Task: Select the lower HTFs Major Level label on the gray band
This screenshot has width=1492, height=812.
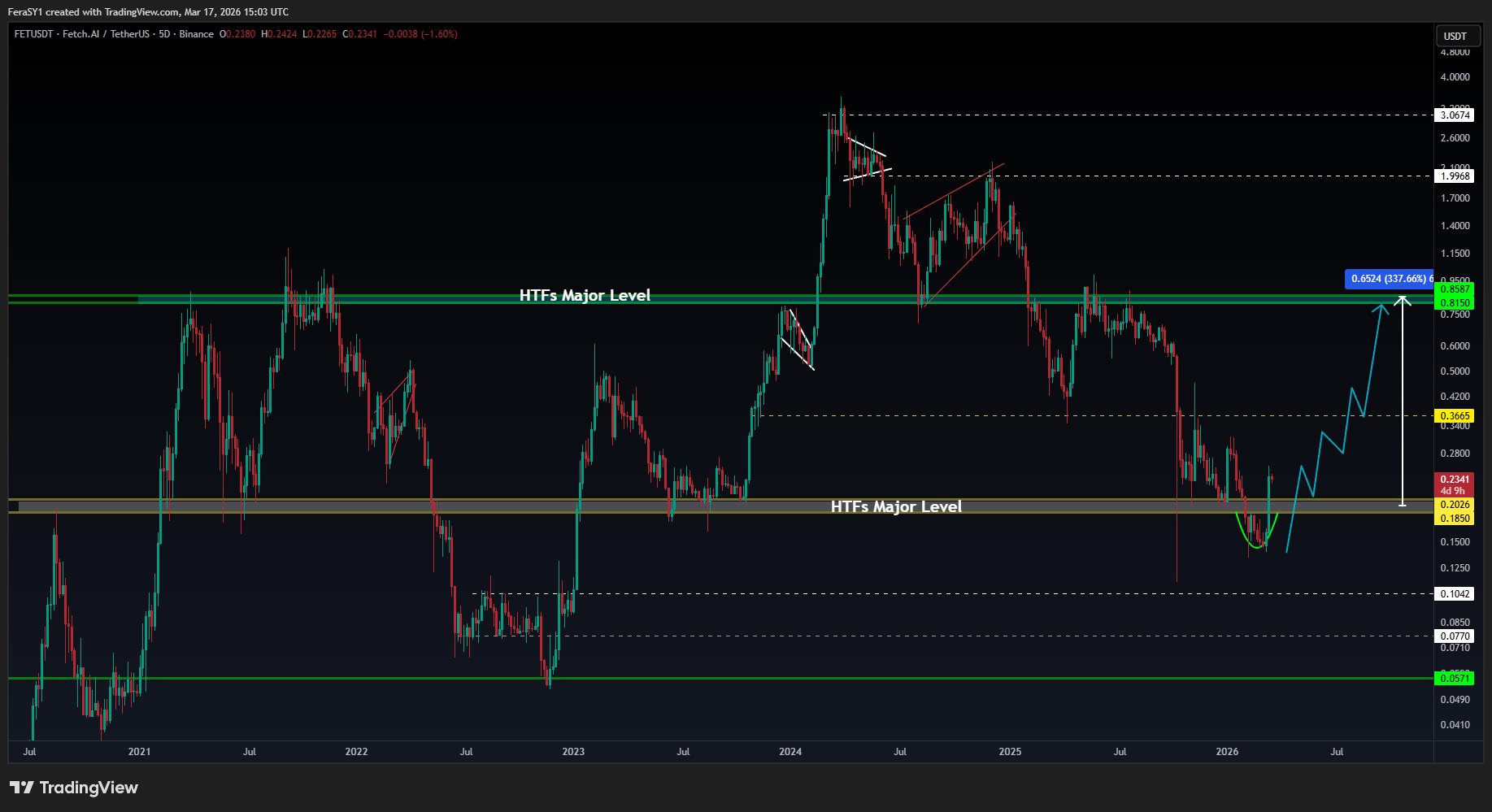Action: (x=896, y=507)
